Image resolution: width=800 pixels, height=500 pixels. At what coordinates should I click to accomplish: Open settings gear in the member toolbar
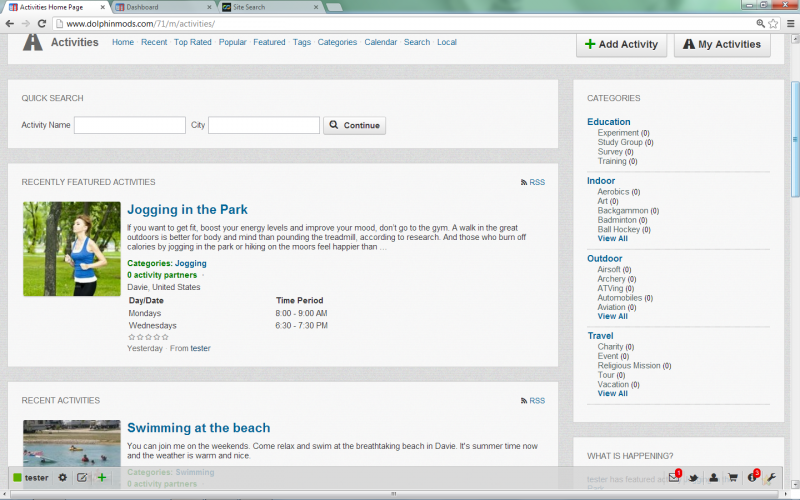point(62,478)
